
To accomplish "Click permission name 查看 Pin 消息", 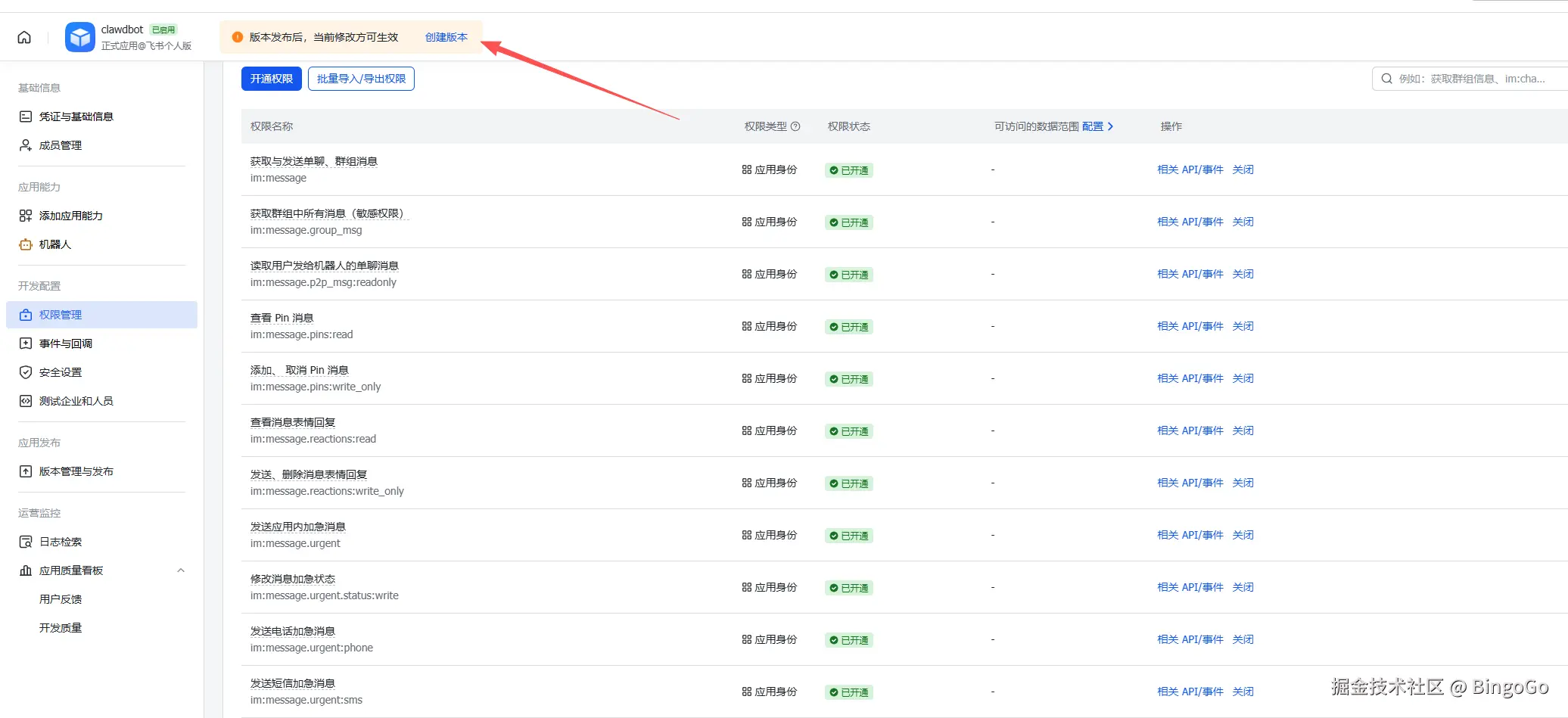I will pos(282,318).
